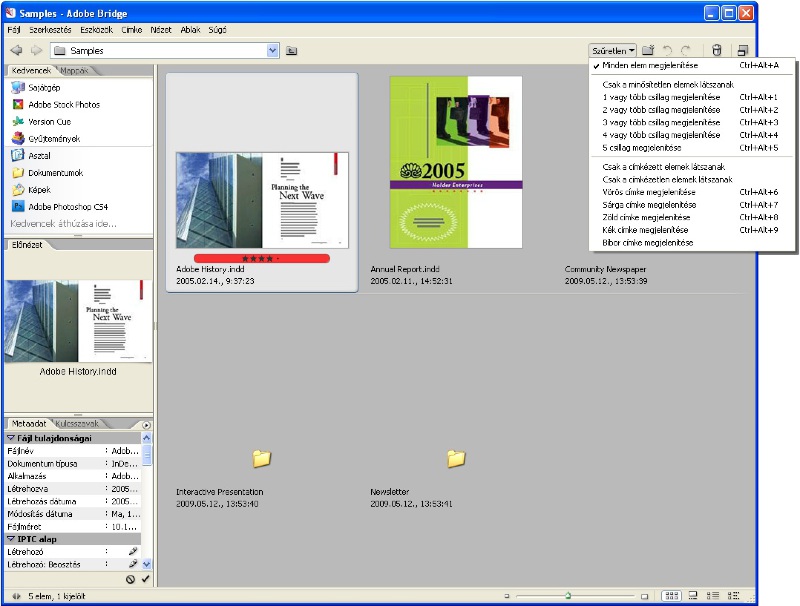Screen dimensions: 800x606
Task: Rotate counterclockwise with the toolbar icon
Action: tap(667, 50)
